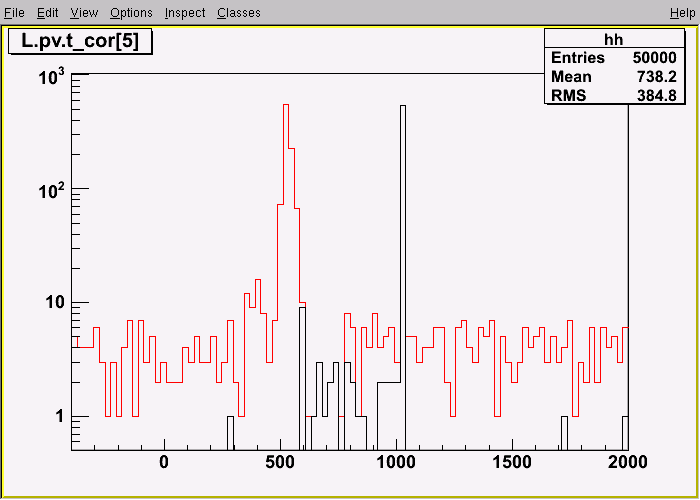
Task: Click the y-axis label 10
Action: [54, 304]
